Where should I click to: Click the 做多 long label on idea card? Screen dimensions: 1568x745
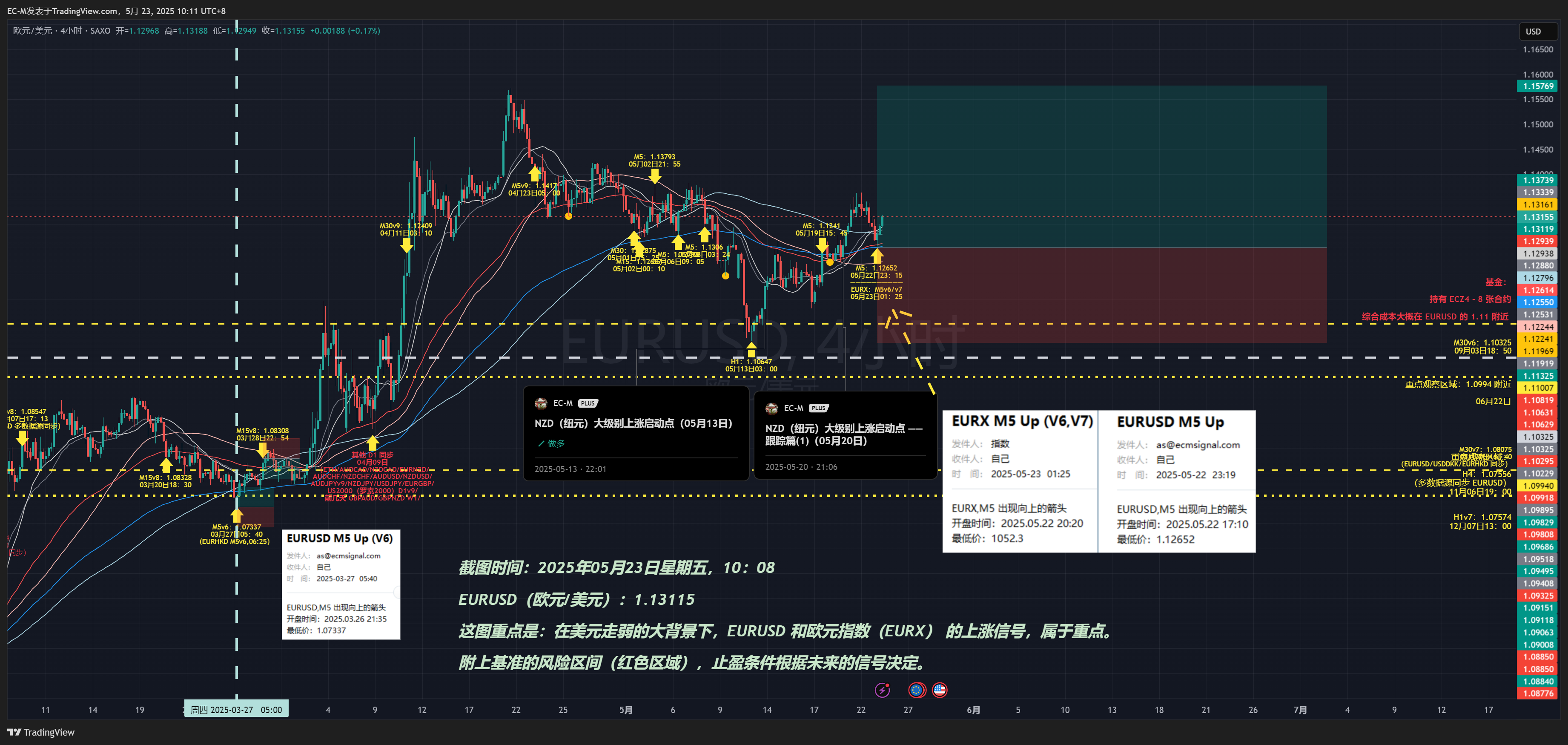(556, 443)
